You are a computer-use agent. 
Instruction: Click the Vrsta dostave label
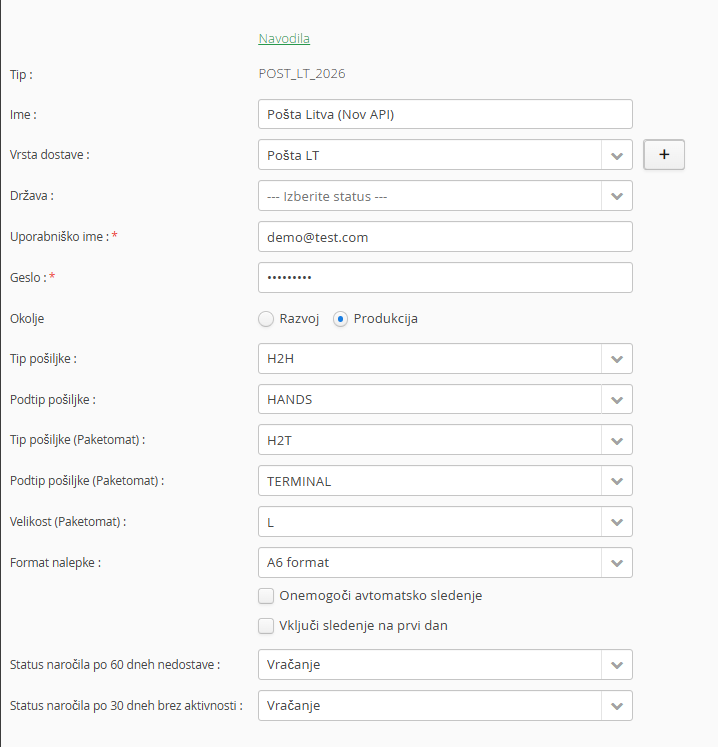(50, 155)
